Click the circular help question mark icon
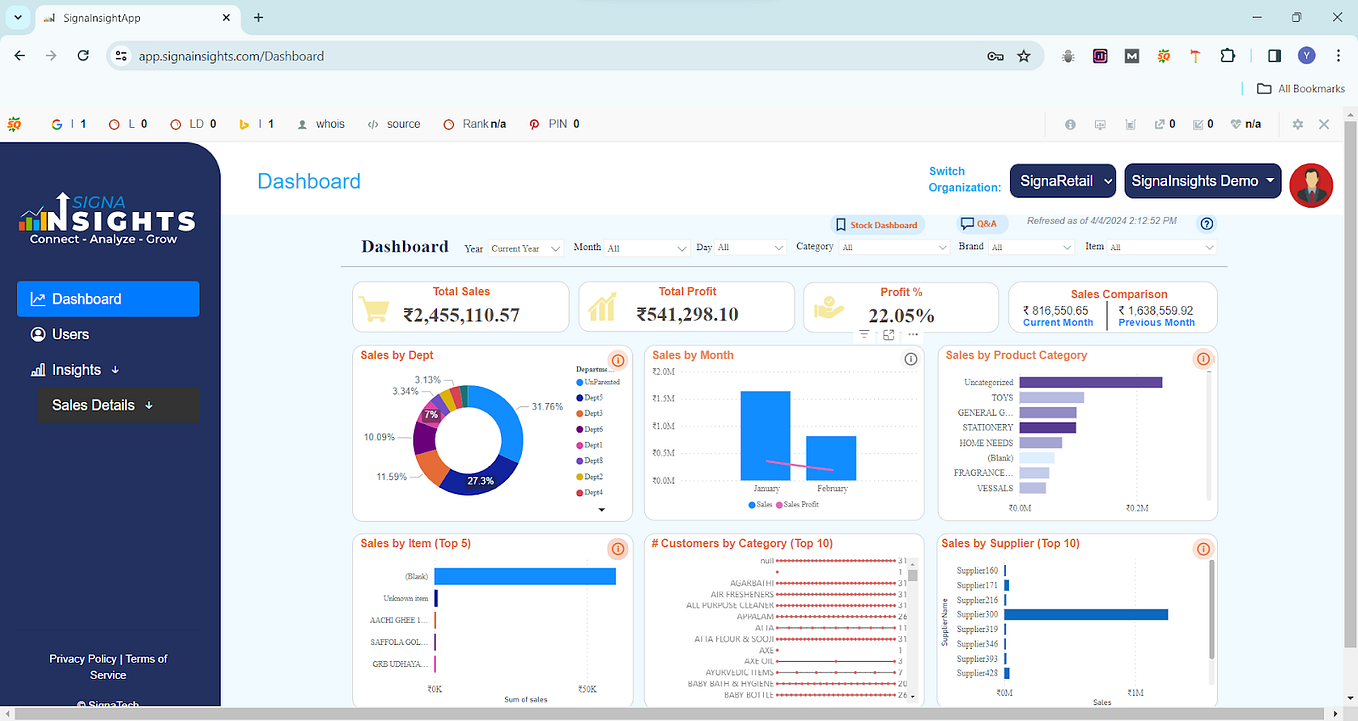The height and width of the screenshot is (721, 1358). point(1206,223)
